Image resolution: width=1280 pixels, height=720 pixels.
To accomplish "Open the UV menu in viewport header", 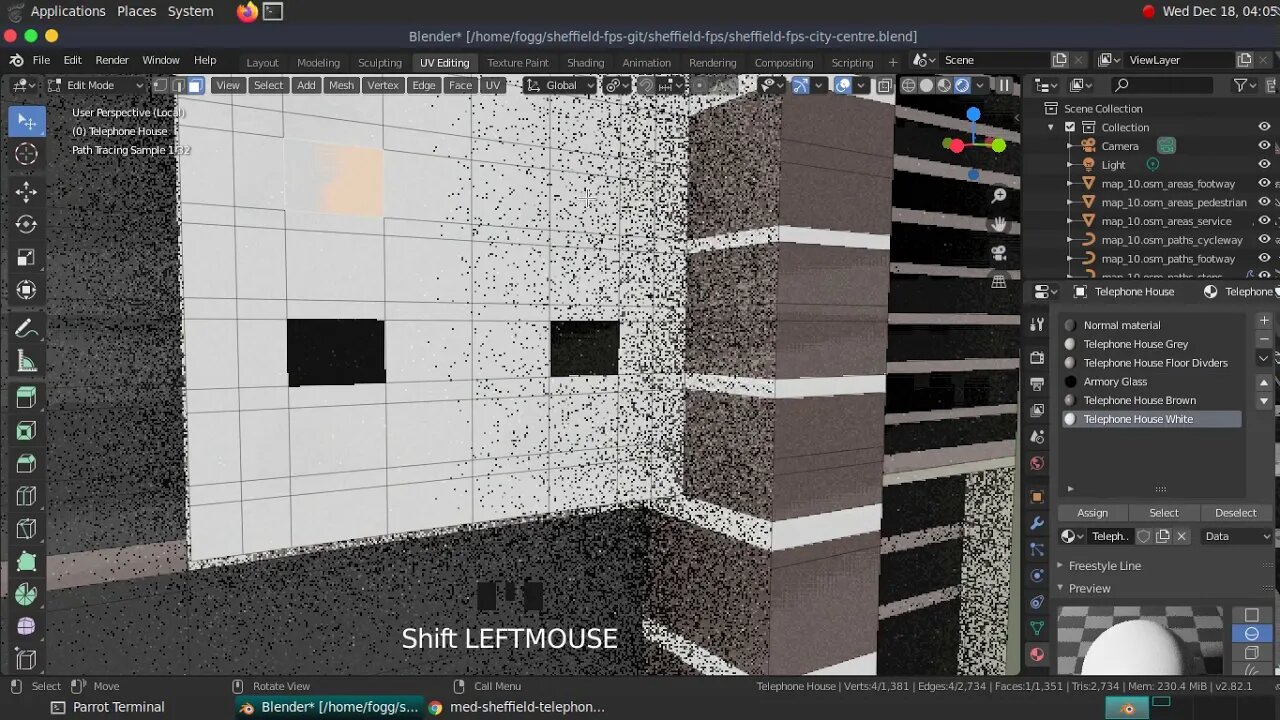I will pyautogui.click(x=492, y=85).
